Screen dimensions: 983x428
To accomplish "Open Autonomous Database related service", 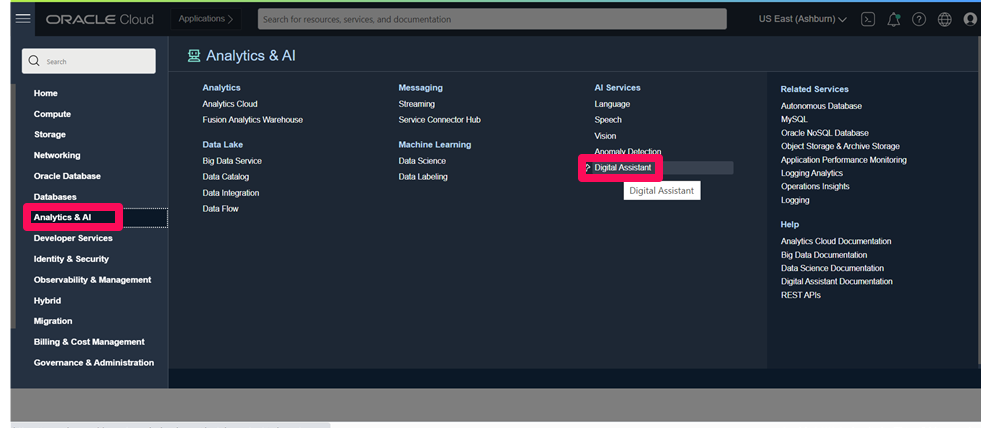I will [x=821, y=106].
